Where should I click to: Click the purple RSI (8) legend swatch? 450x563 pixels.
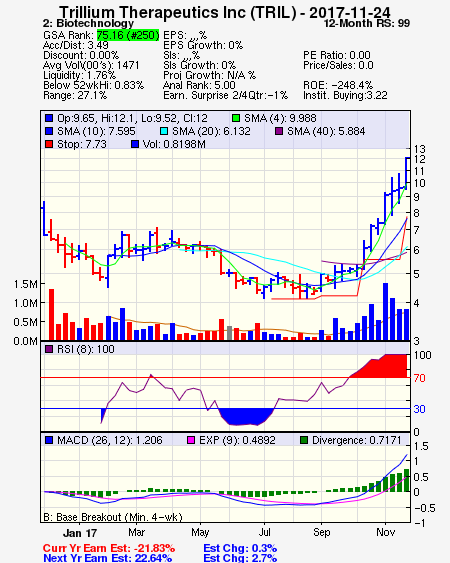49,349
